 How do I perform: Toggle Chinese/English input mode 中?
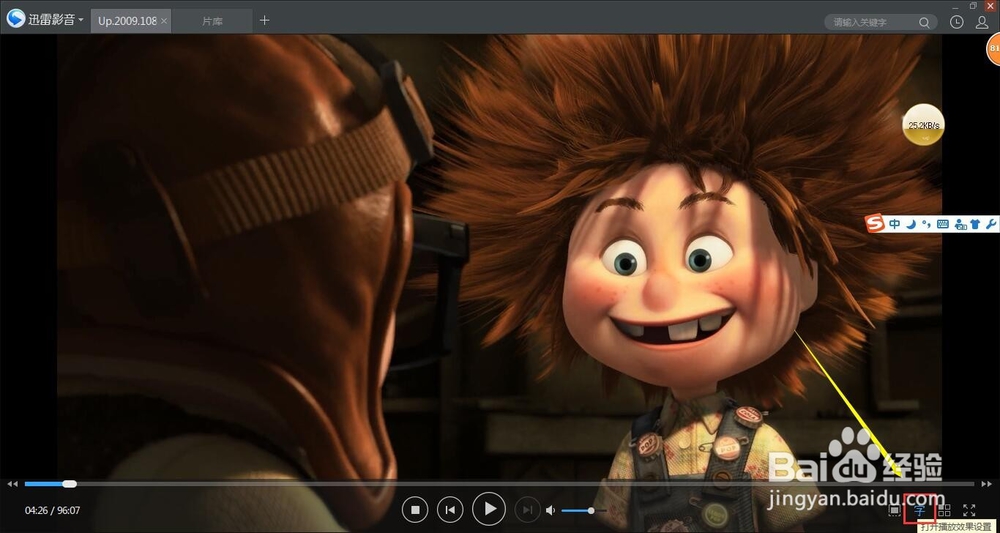pos(895,224)
